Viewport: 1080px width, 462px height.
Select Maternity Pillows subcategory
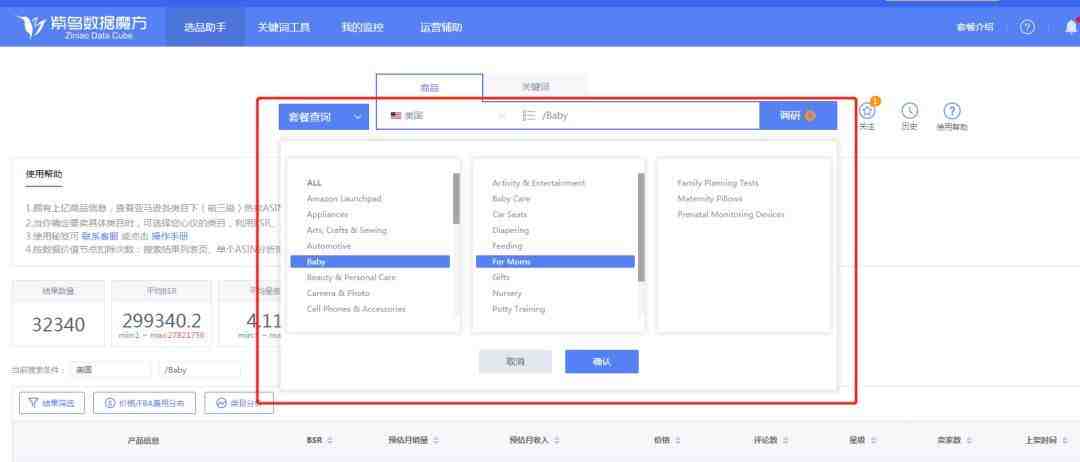(709, 199)
